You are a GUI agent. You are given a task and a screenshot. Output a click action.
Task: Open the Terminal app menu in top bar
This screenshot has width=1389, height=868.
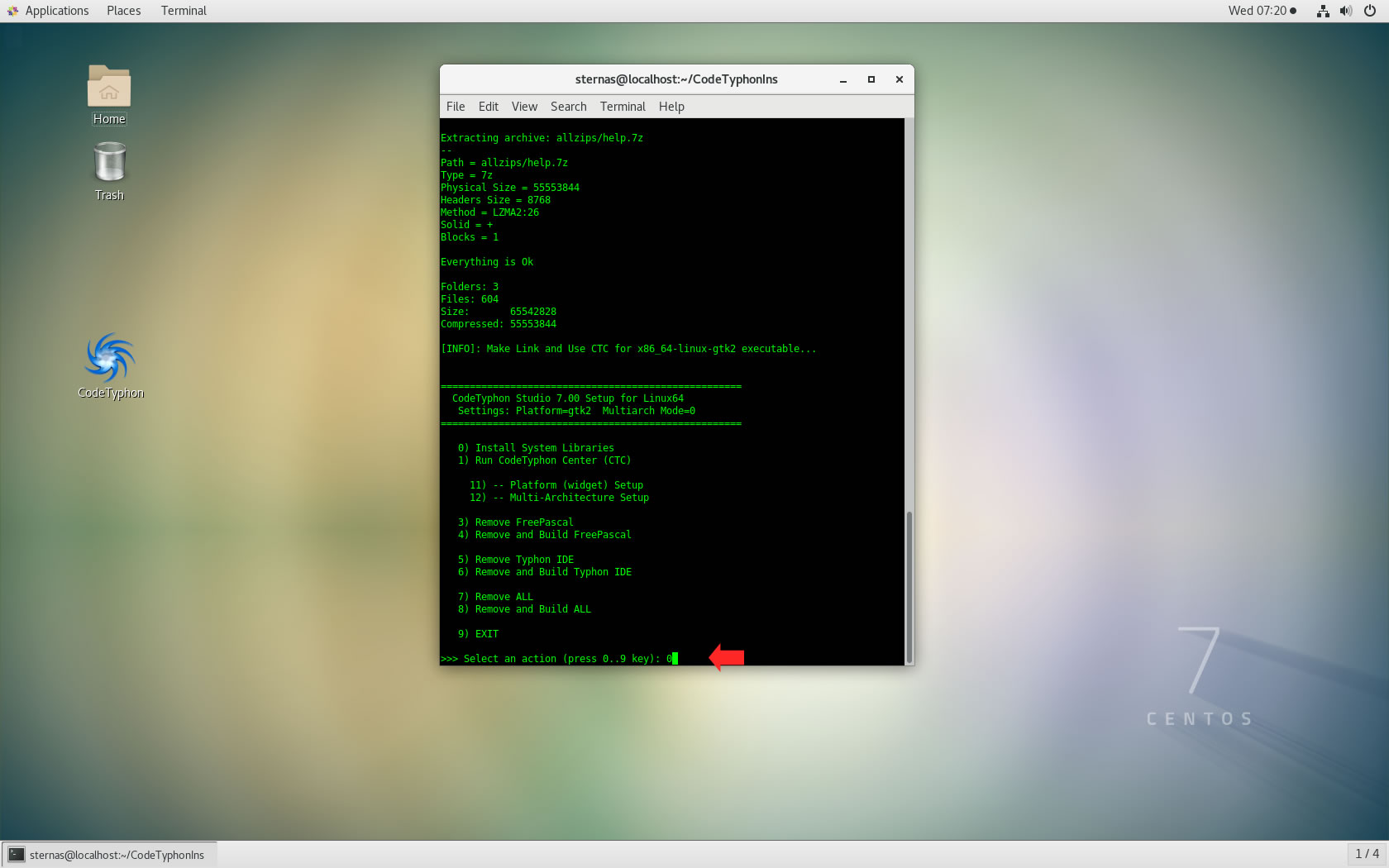click(x=184, y=11)
